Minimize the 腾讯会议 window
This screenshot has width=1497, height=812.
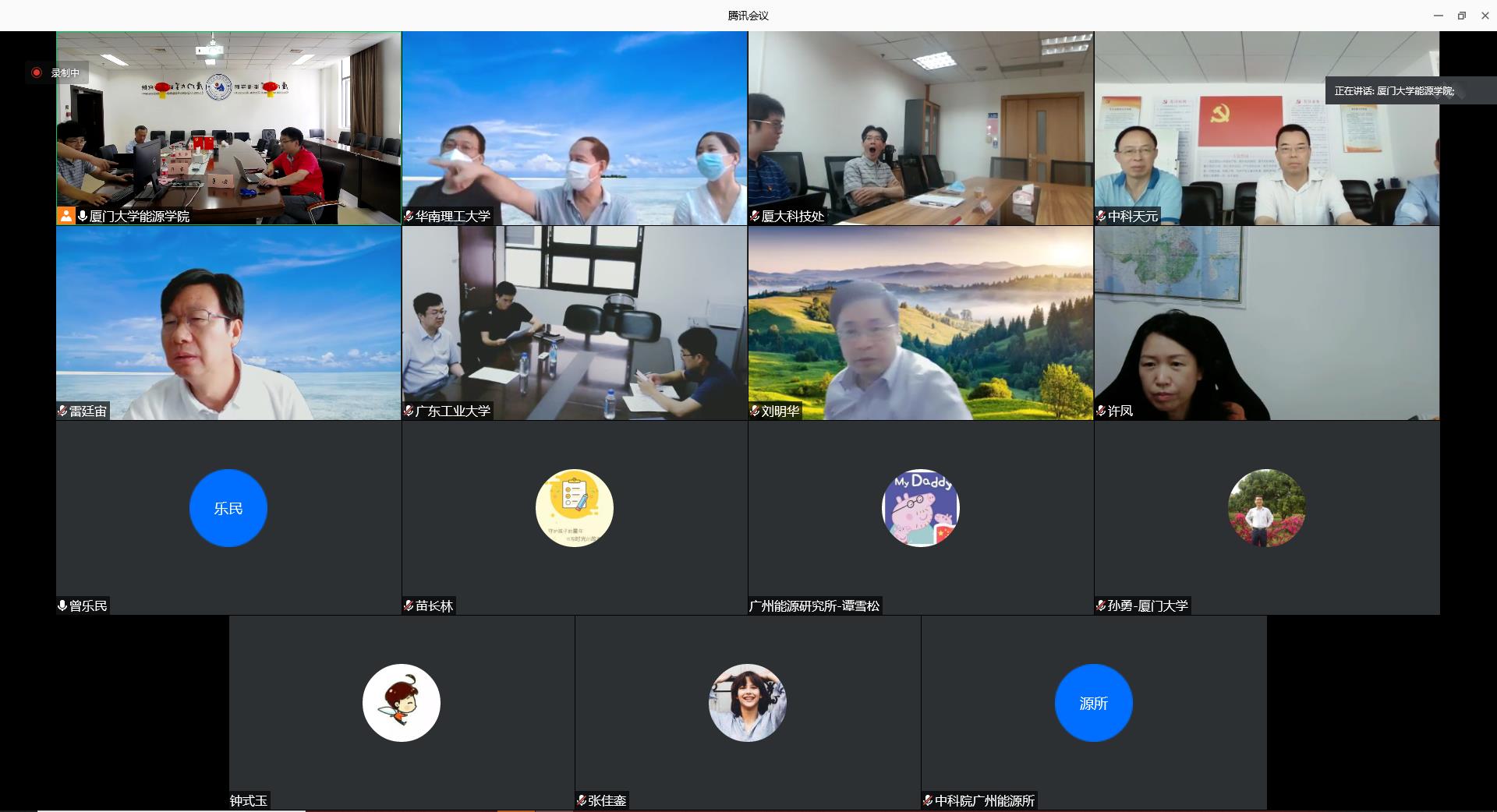coord(1439,16)
